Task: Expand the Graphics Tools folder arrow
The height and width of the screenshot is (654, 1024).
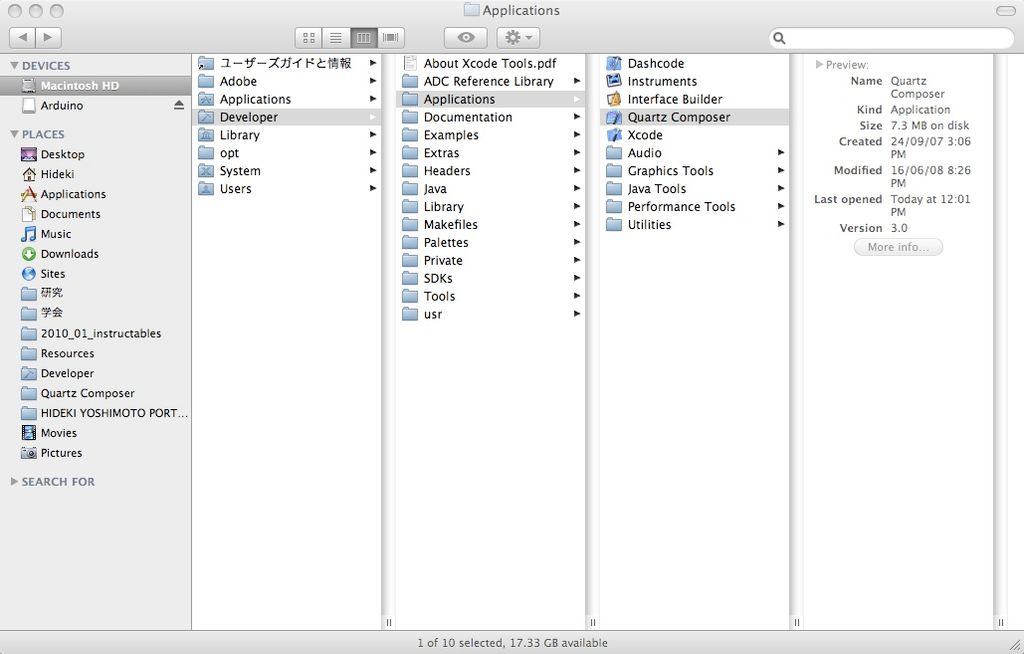Action: coord(780,170)
